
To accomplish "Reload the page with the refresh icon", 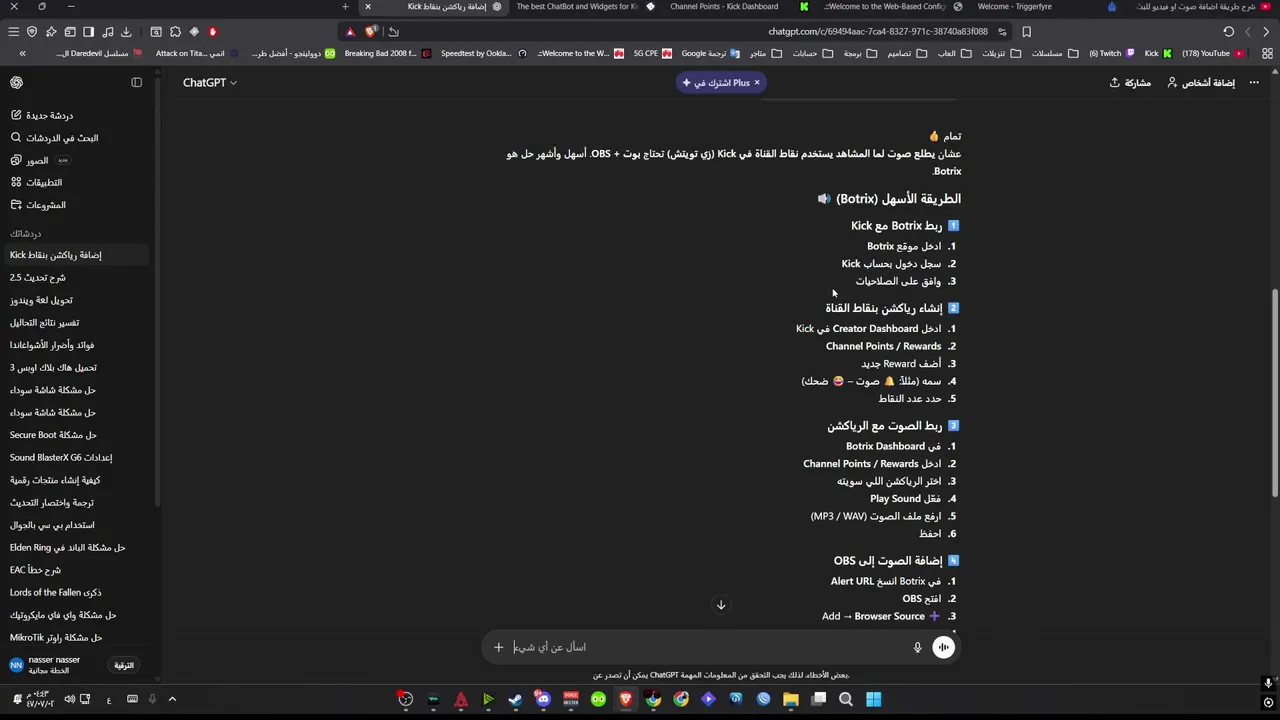I will click(x=1228, y=32).
